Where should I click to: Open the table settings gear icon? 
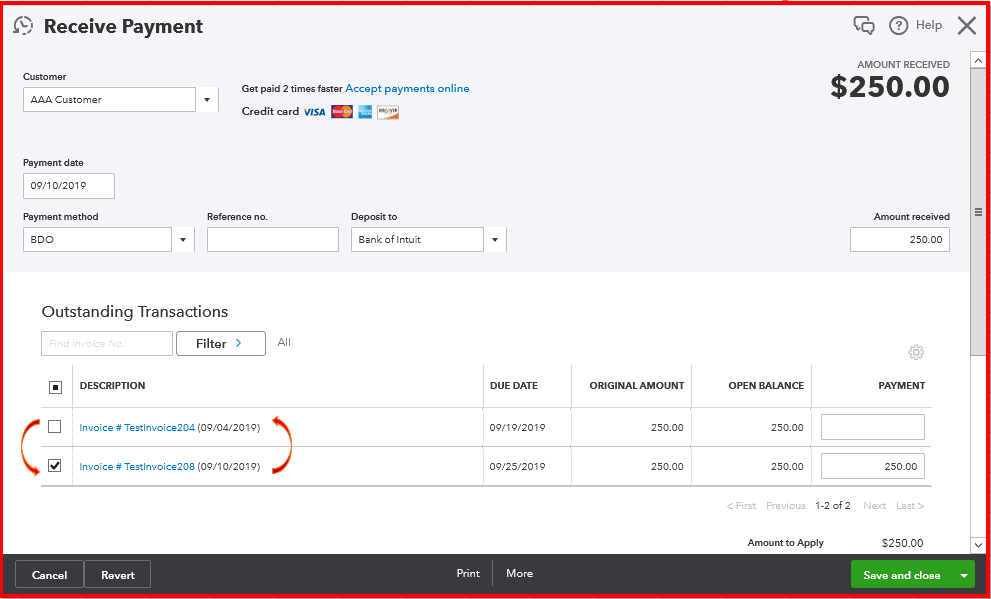916,353
